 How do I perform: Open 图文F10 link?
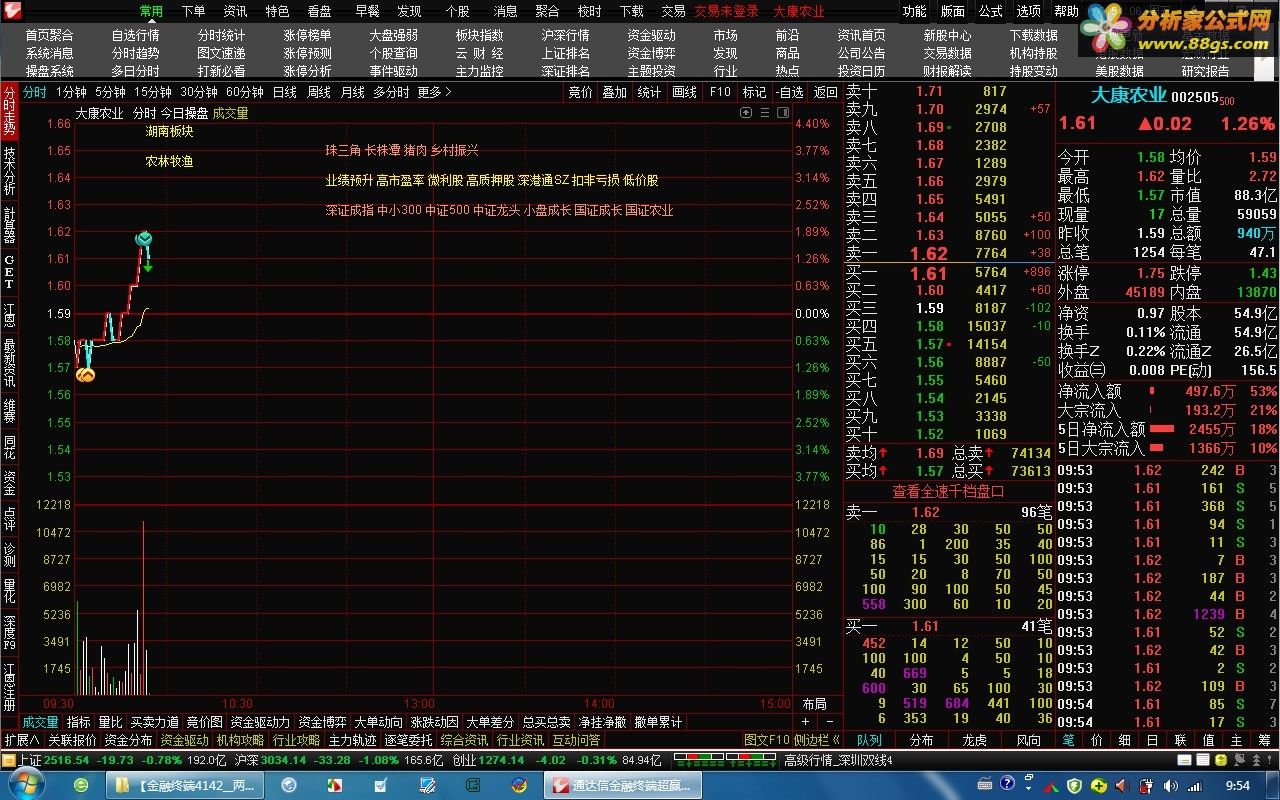[767, 740]
